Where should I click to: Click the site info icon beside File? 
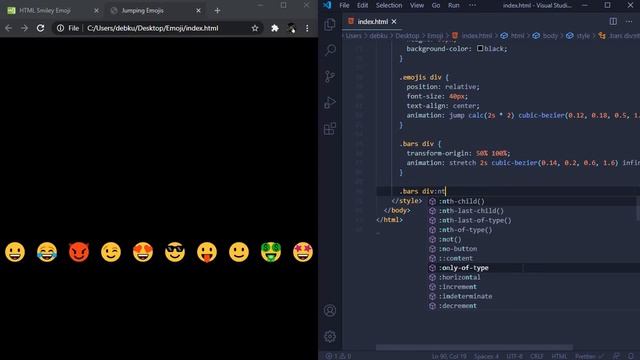pos(60,28)
